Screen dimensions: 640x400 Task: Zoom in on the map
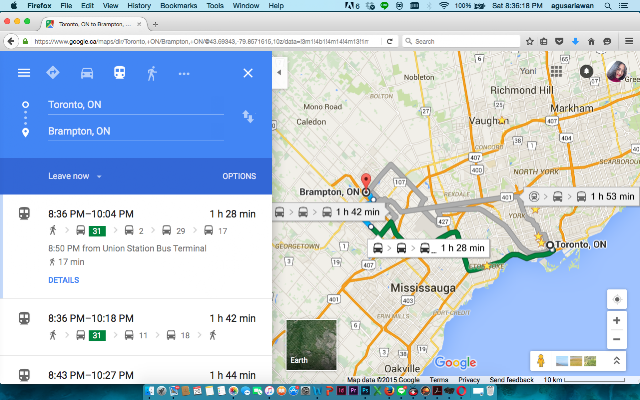pyautogui.click(x=617, y=320)
